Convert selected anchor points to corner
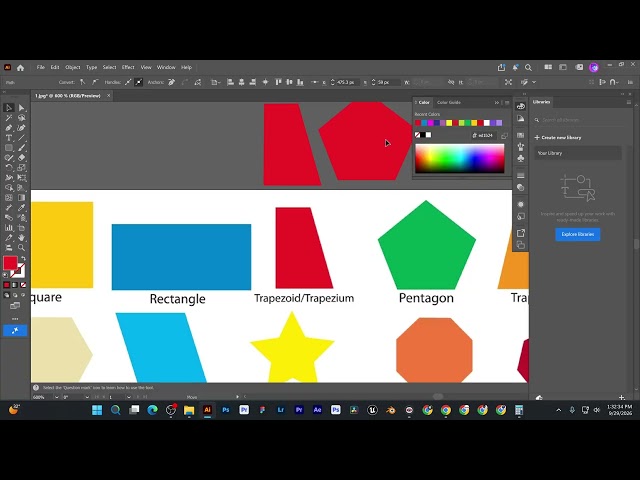This screenshot has height=480, width=640. click(x=82, y=82)
